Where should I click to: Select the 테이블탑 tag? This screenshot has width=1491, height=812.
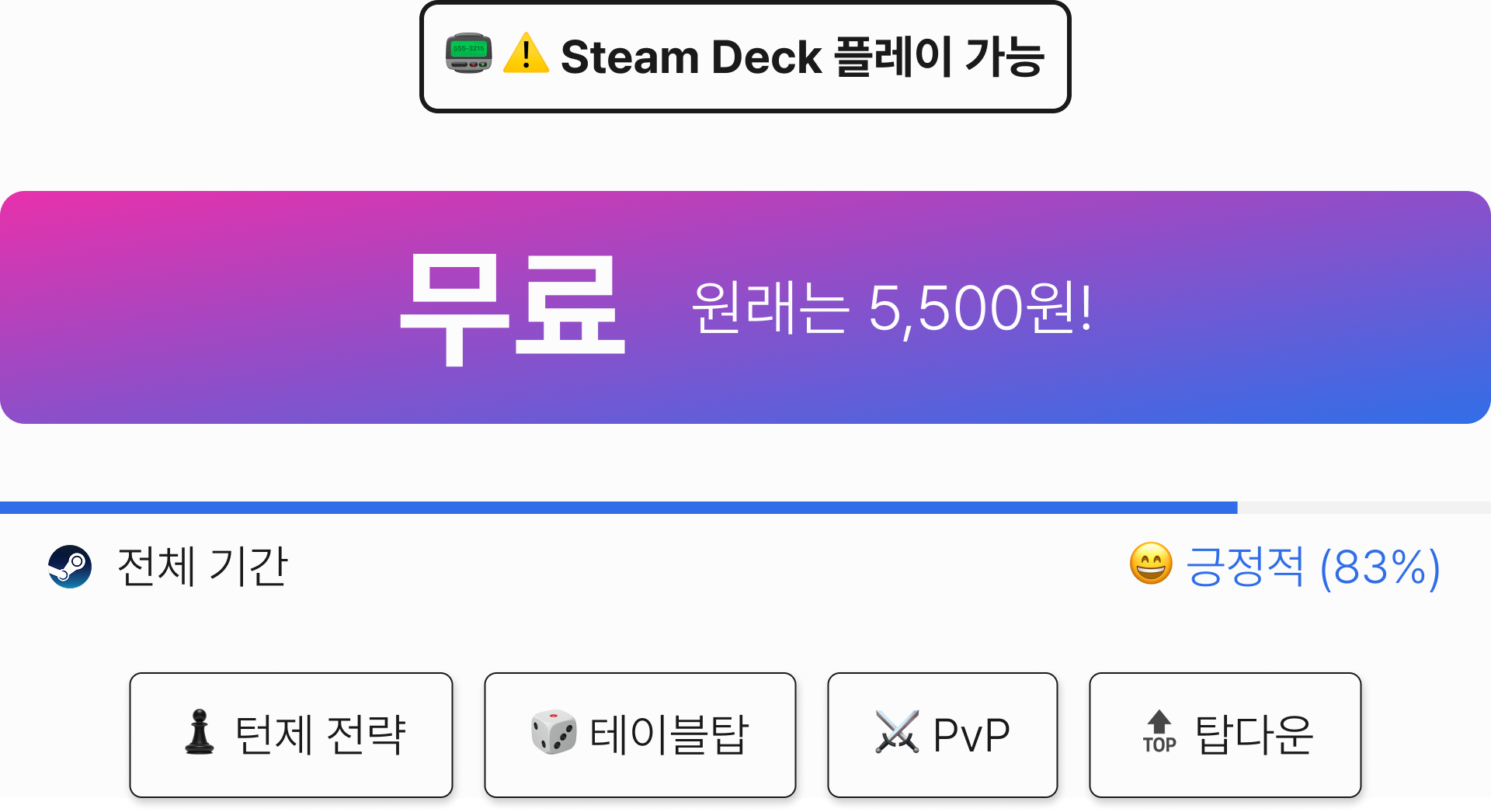(641, 735)
